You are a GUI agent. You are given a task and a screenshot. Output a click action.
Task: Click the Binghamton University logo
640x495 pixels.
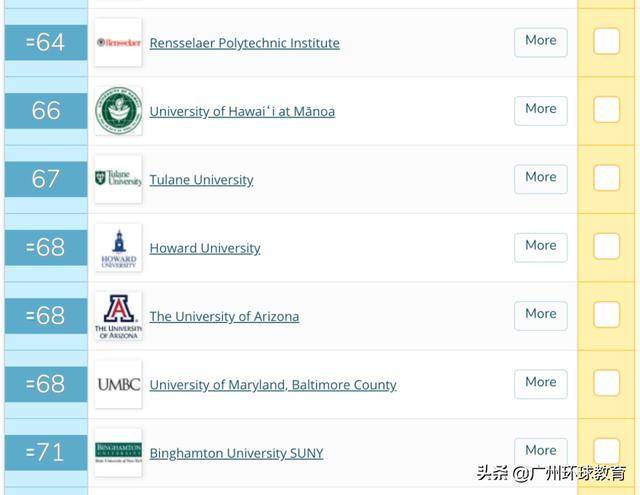click(x=118, y=452)
